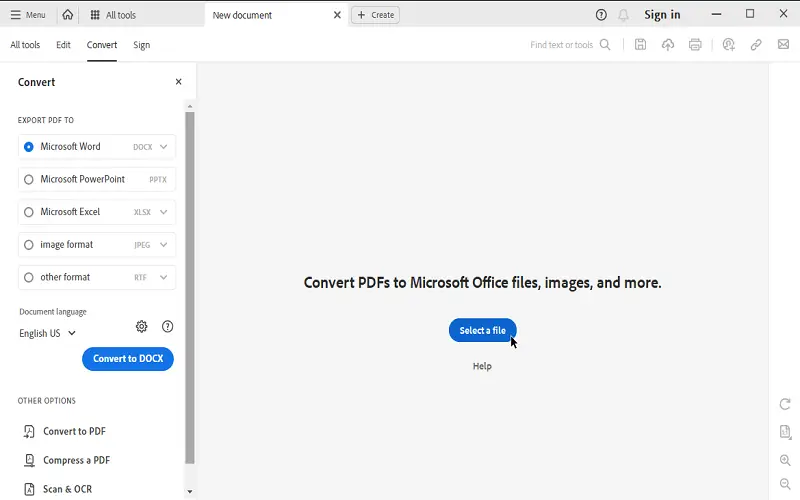Switch to the Edit tab
Viewport: 800px width, 500px height.
(63, 45)
